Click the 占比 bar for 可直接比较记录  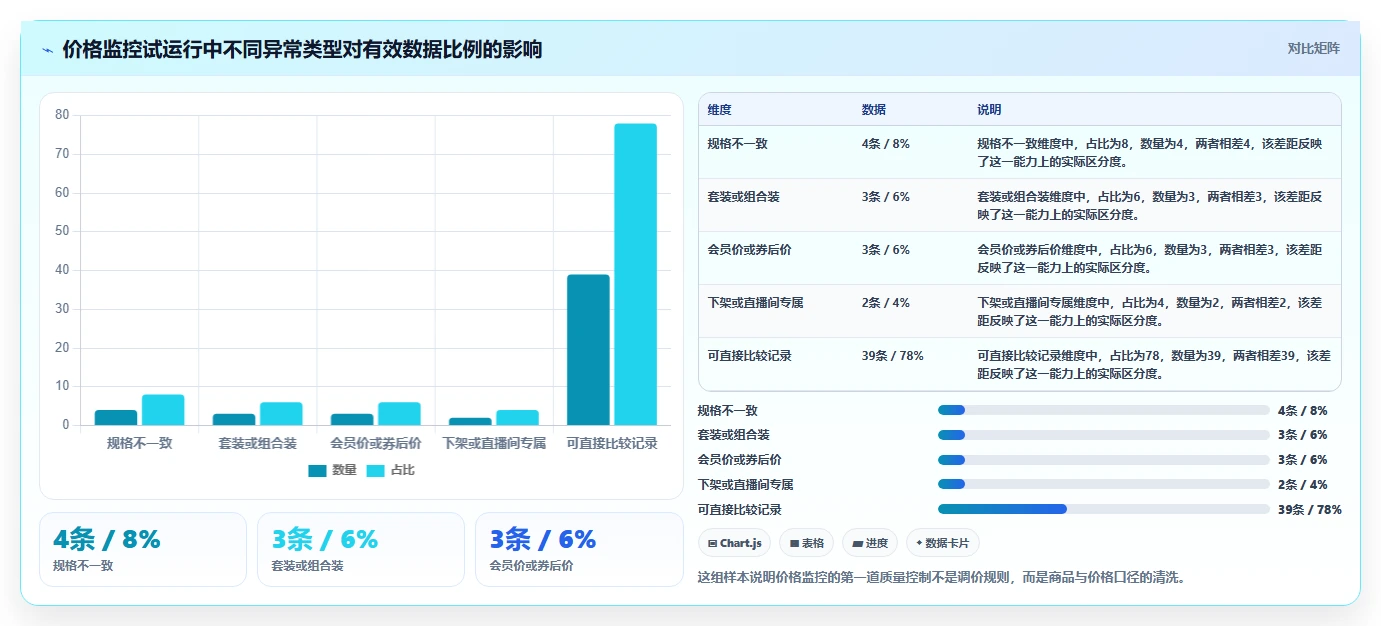[635, 274]
